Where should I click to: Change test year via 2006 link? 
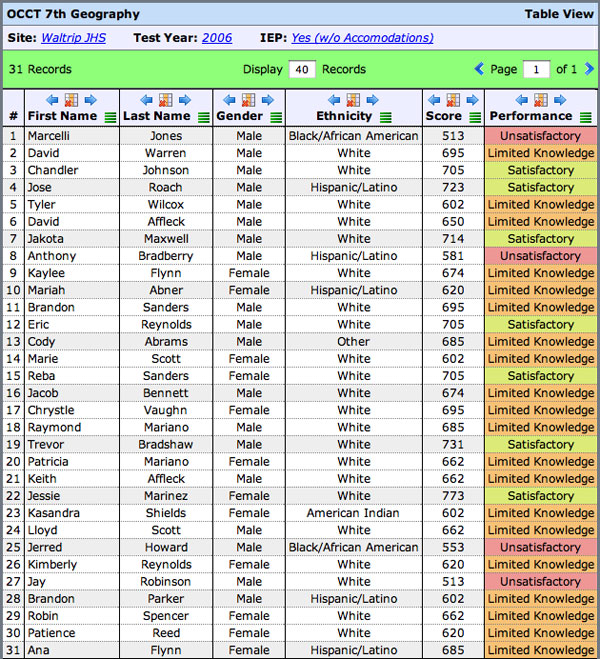point(217,38)
